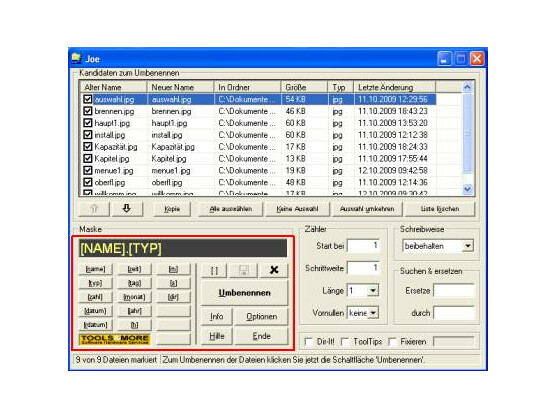Clear the mask with the X button
Screen dimensions: 557x418
coord(274,270)
